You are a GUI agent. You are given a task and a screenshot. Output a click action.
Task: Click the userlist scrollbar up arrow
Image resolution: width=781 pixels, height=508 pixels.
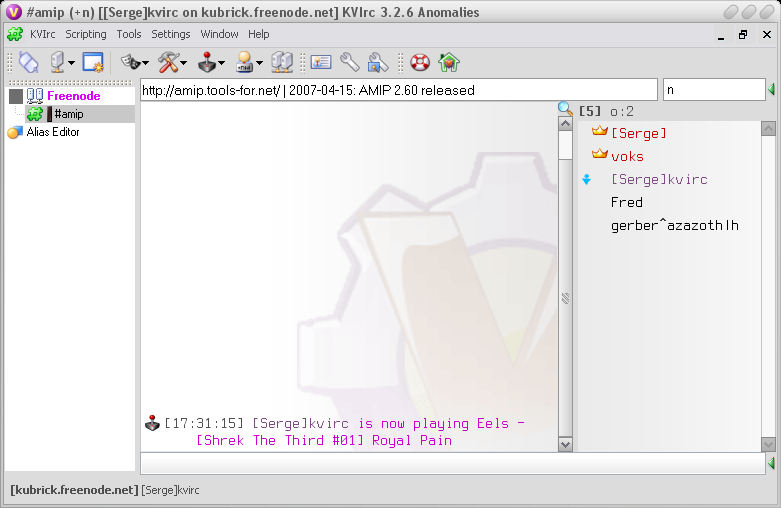point(768,128)
